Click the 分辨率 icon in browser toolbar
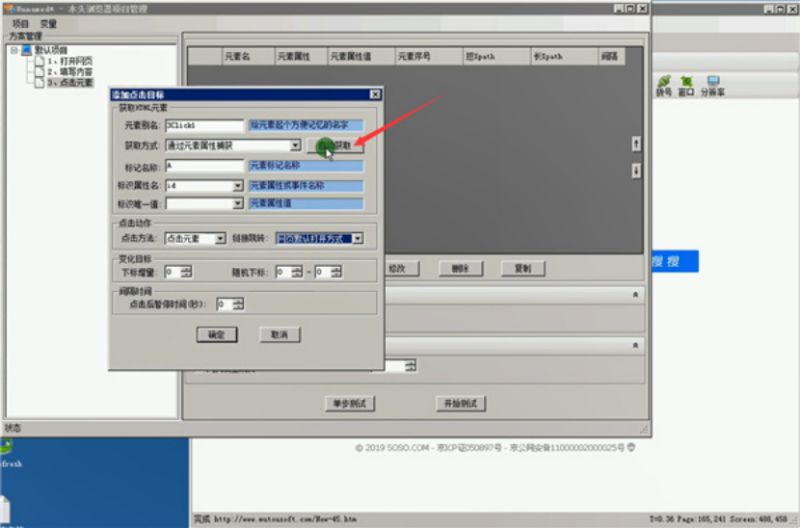 pos(713,85)
